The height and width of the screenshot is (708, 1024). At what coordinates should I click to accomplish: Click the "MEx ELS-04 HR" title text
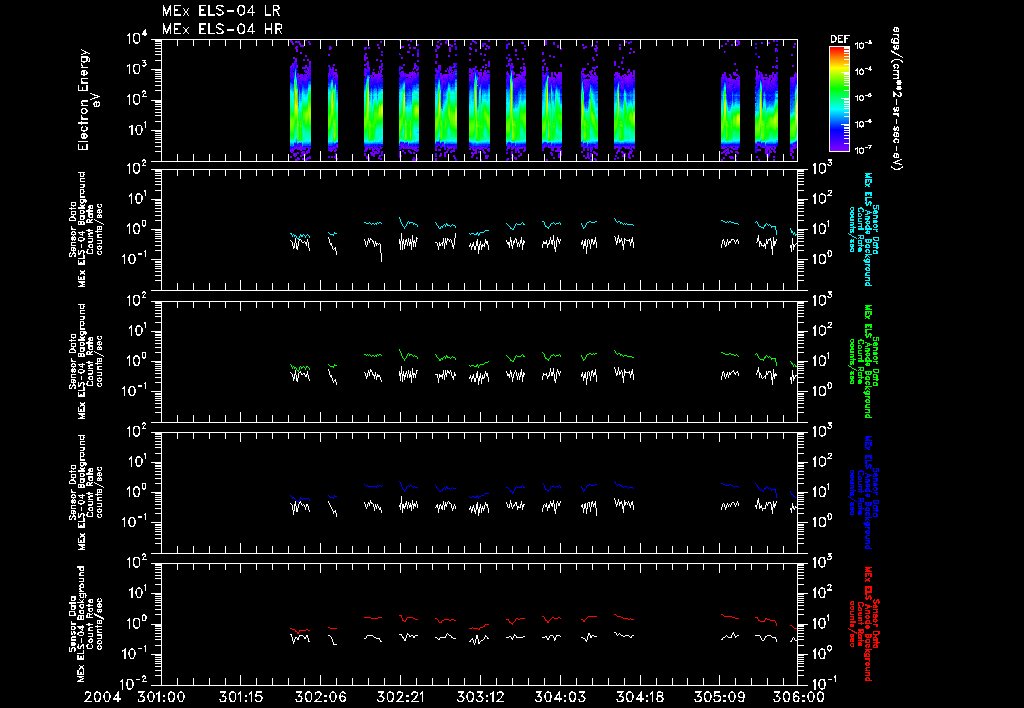click(x=222, y=29)
